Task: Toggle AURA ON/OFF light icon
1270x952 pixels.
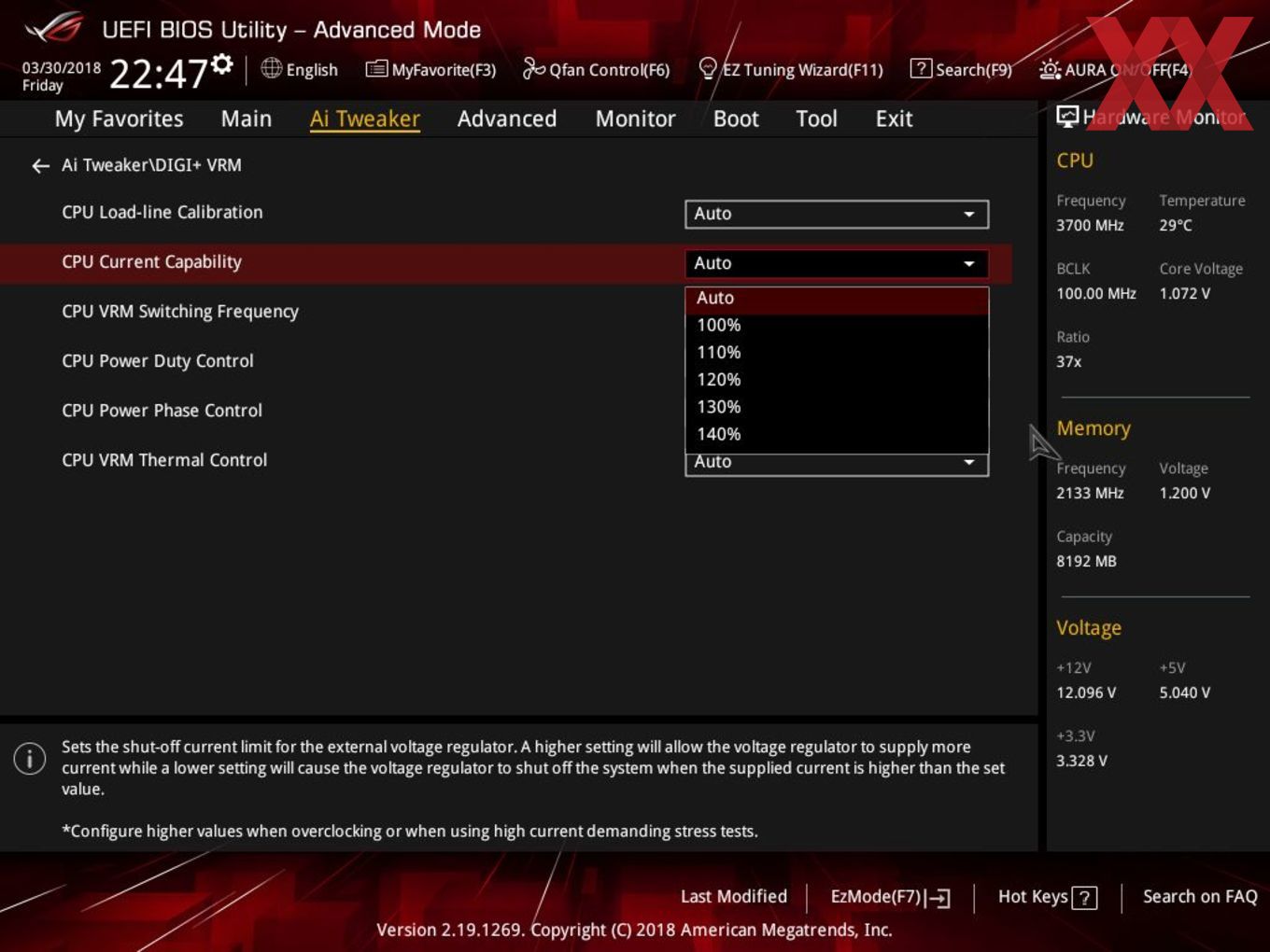Action: point(1050,69)
